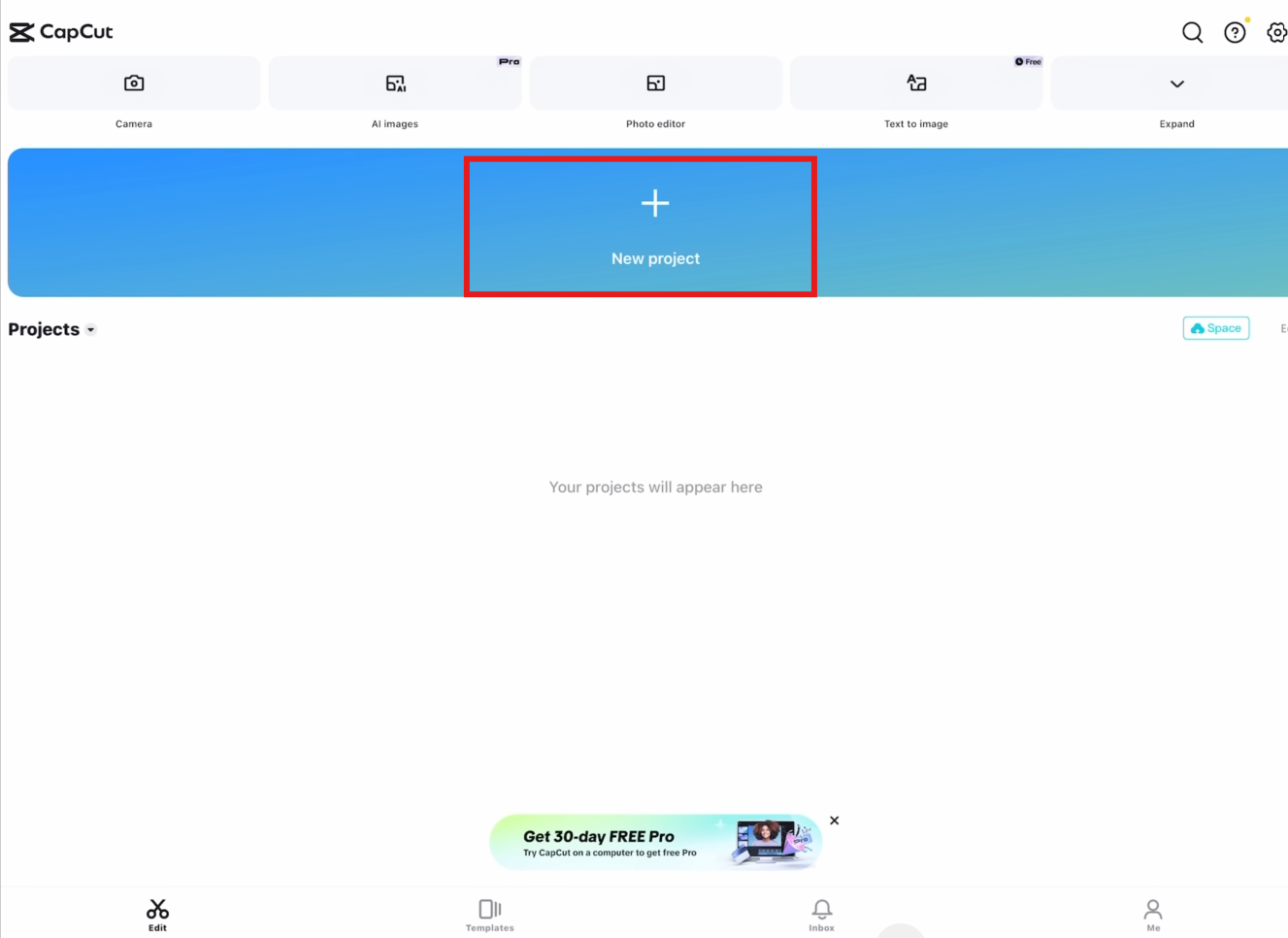Dismiss the 30-day FREE Pro banner
This screenshot has height=938, width=1288.
[834, 821]
